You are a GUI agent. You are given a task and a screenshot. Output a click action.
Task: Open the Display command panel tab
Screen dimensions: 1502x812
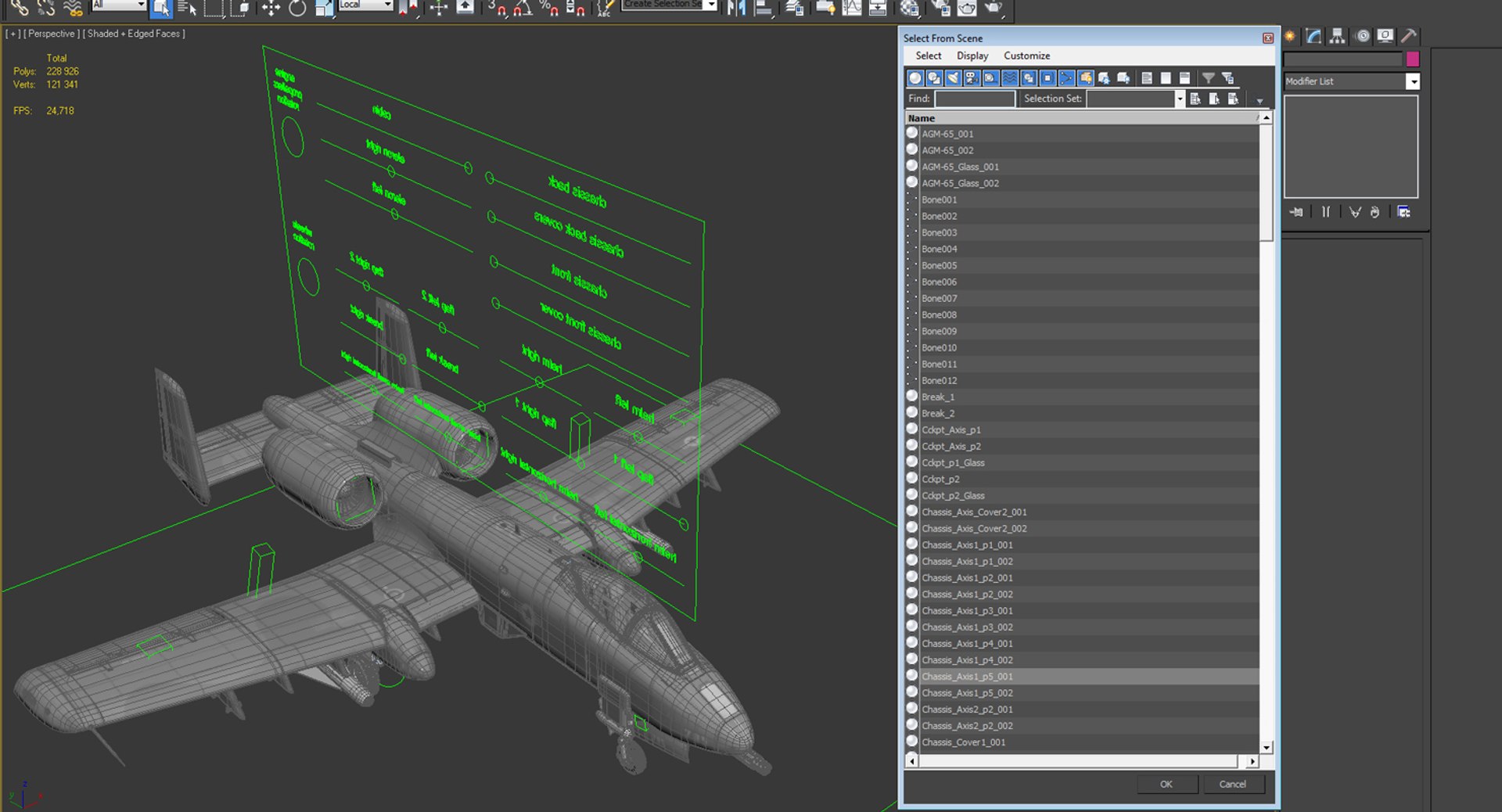[1385, 36]
